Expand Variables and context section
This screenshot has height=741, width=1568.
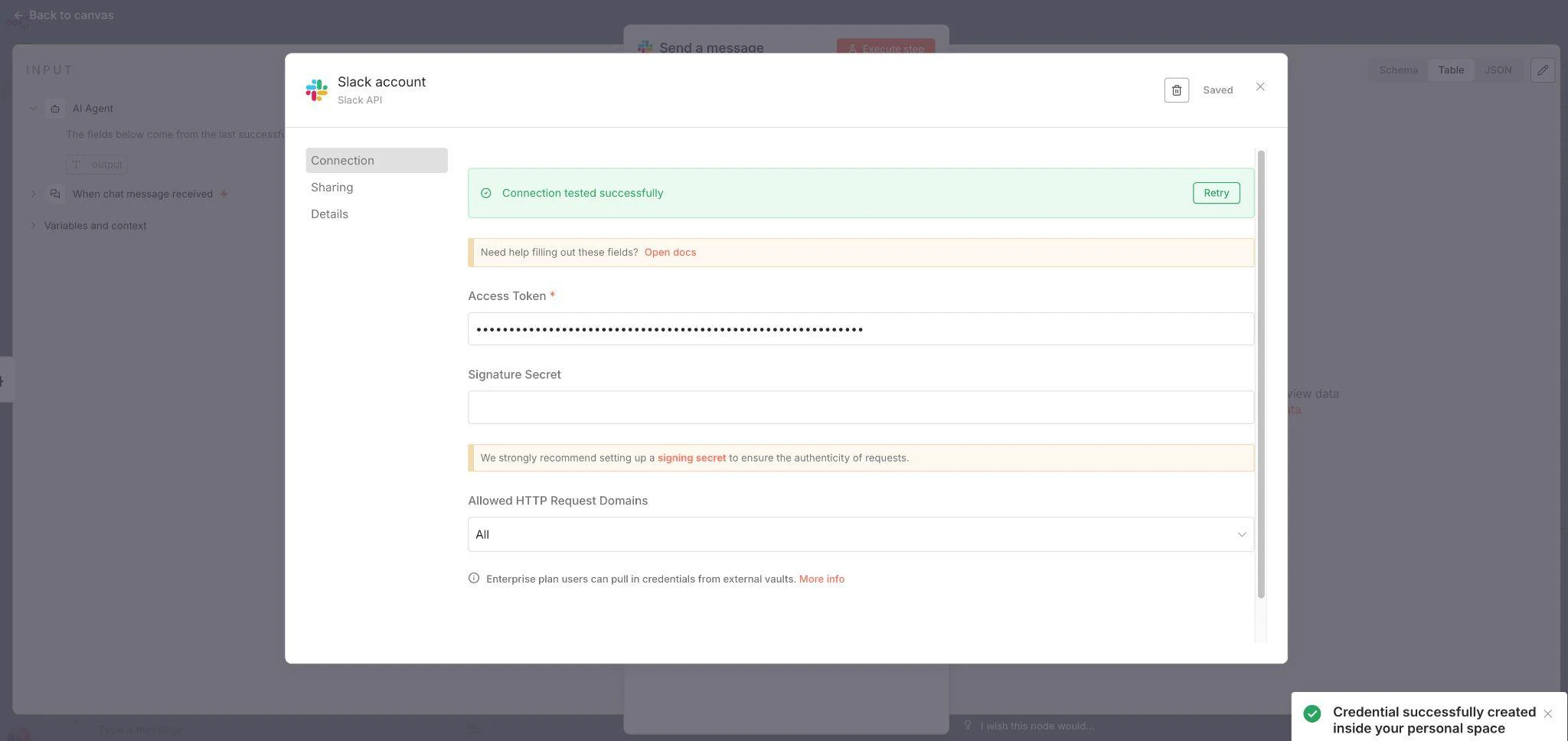point(34,226)
